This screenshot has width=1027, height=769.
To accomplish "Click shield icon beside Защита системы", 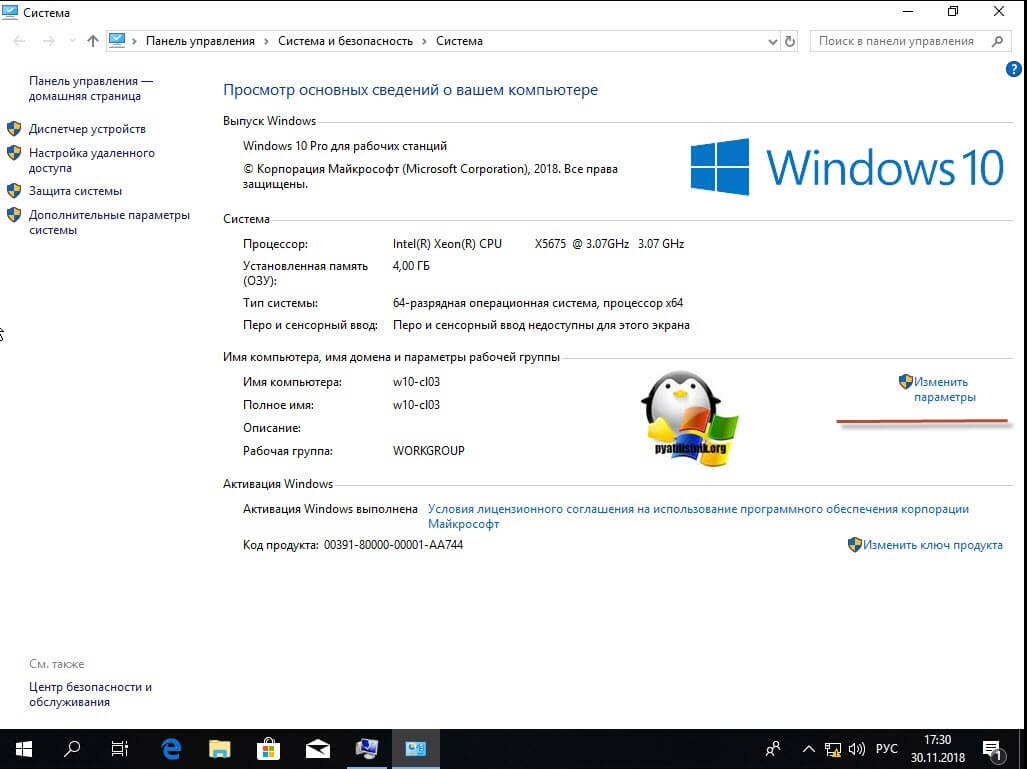I will [x=14, y=191].
